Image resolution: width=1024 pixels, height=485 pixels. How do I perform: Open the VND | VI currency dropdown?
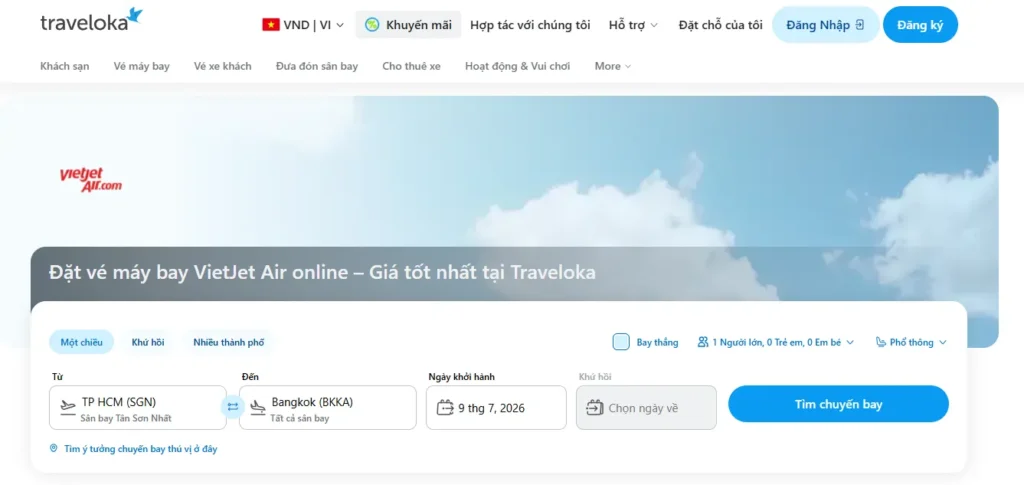[x=303, y=25]
